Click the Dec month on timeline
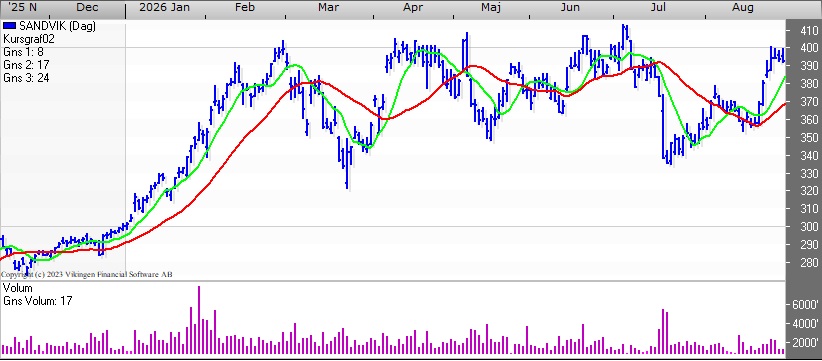 [x=87, y=8]
